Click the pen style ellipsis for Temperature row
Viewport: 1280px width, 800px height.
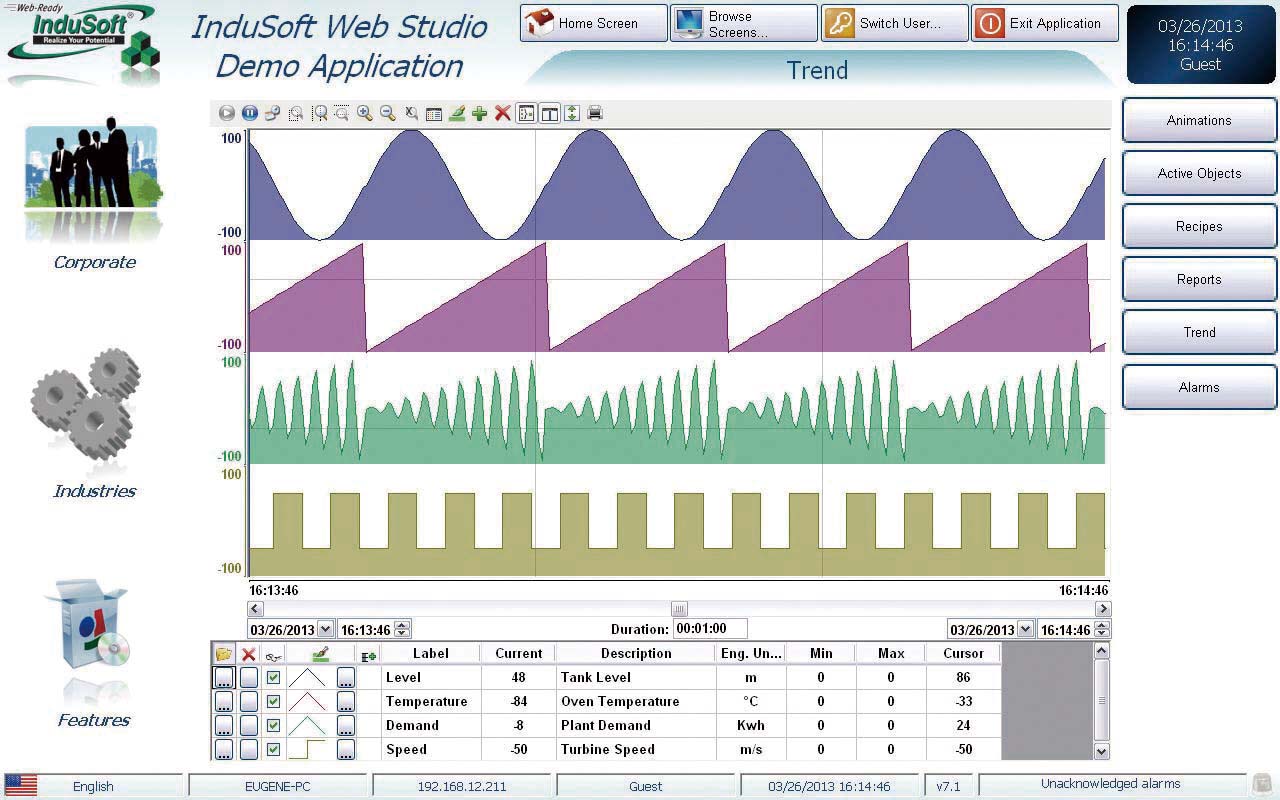pos(346,702)
